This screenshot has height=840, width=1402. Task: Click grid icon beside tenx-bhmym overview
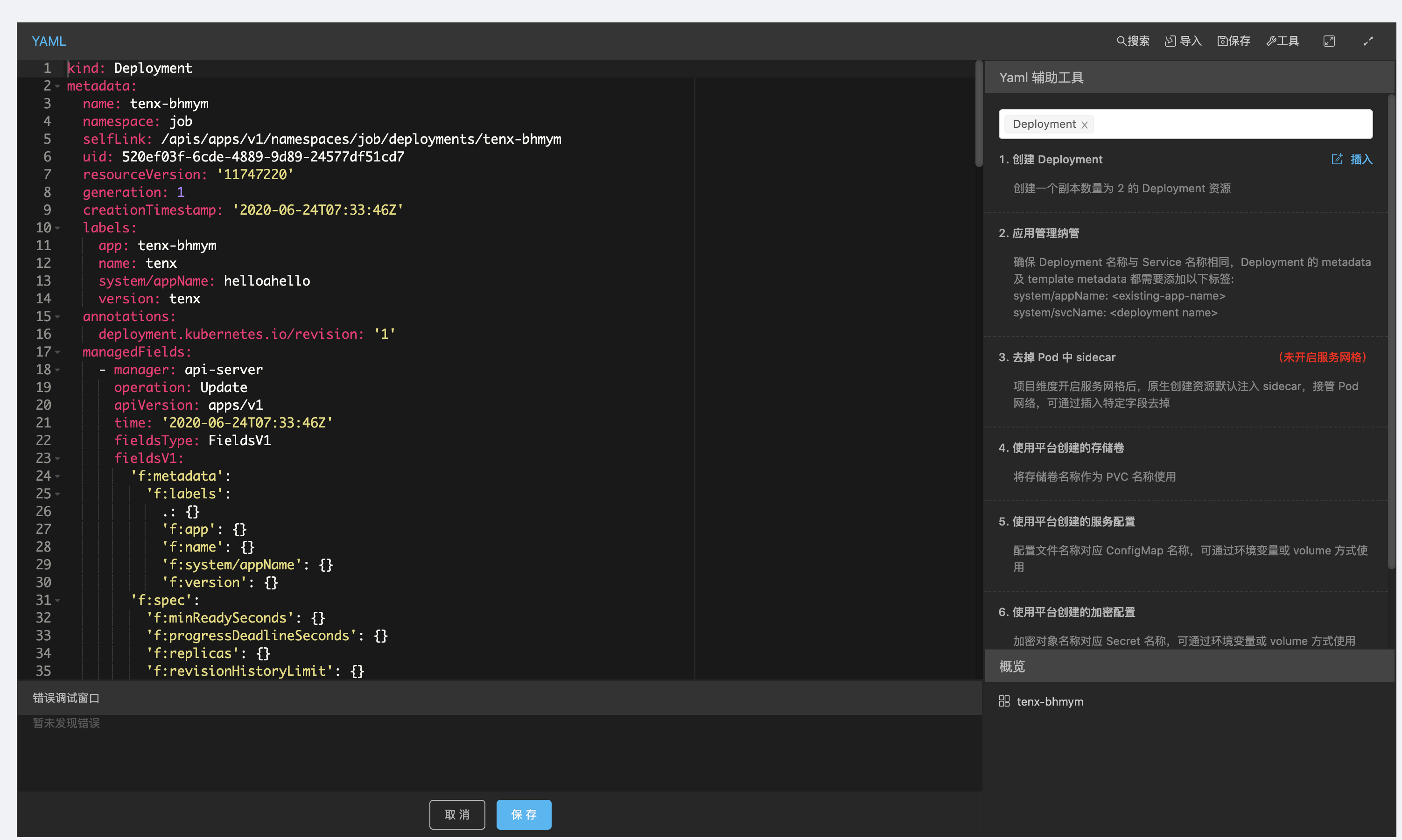tap(1004, 701)
